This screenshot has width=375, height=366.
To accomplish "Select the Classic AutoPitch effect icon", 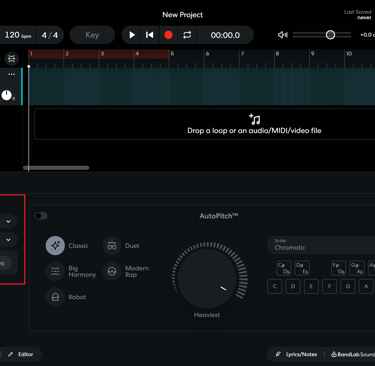I will coord(55,246).
